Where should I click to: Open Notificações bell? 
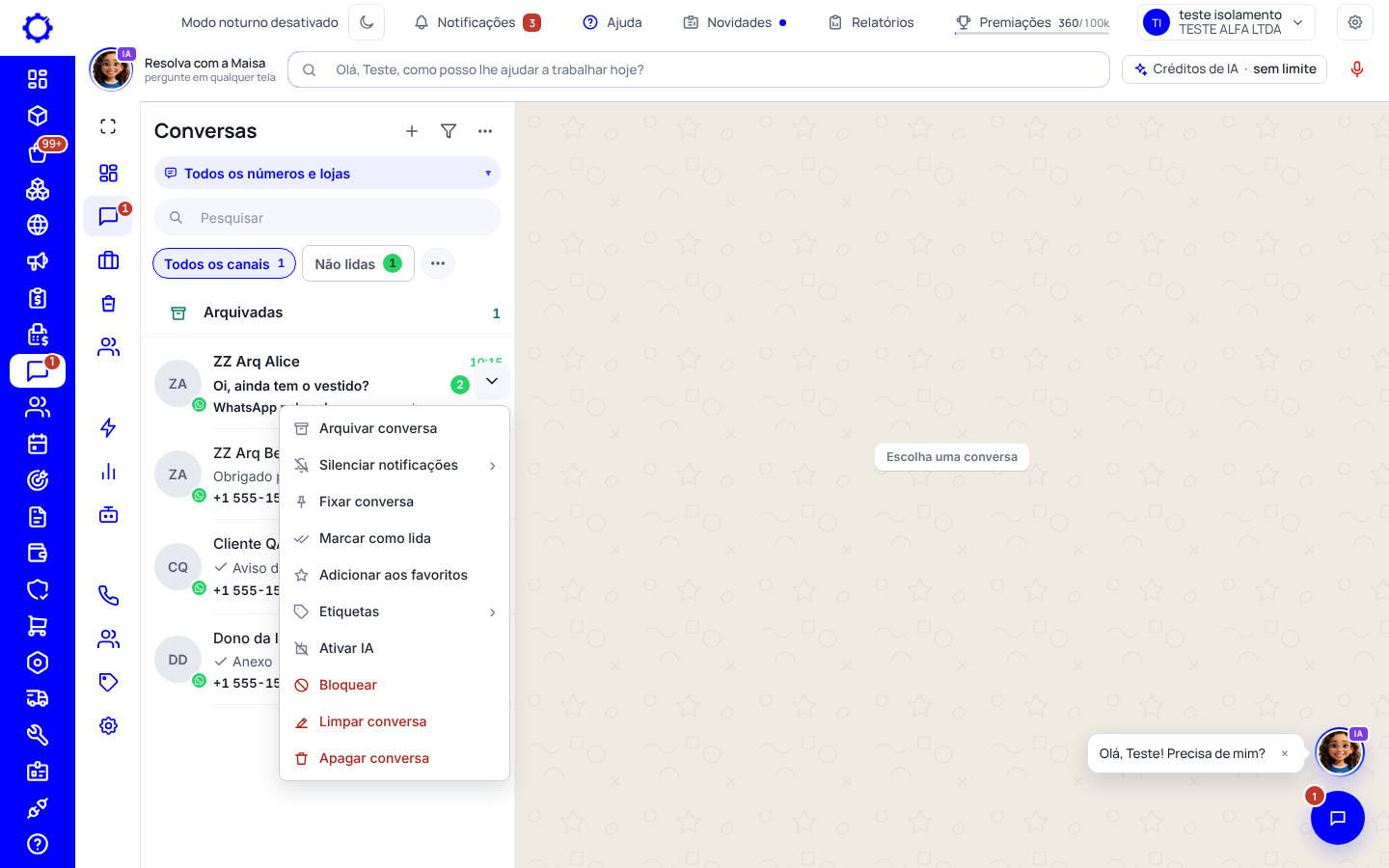[477, 22]
